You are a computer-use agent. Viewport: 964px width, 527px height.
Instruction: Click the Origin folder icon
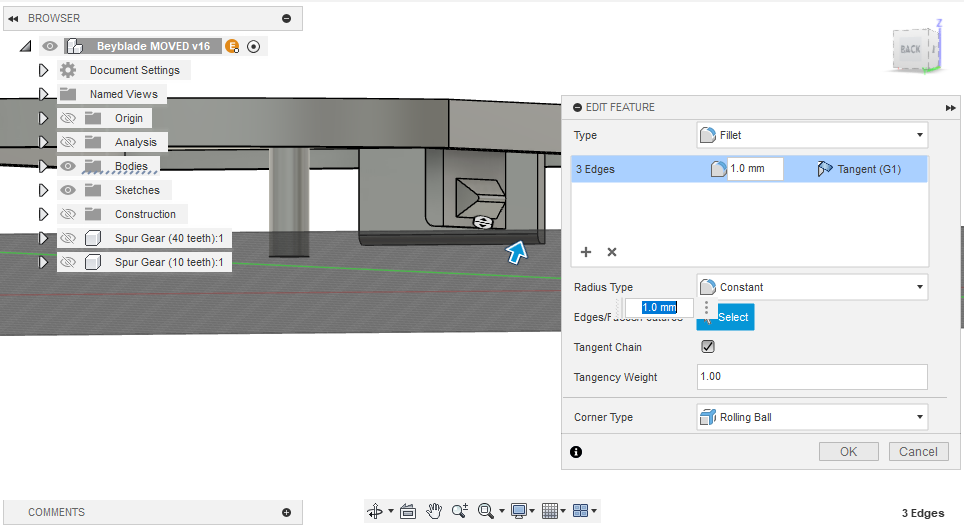coord(93,118)
